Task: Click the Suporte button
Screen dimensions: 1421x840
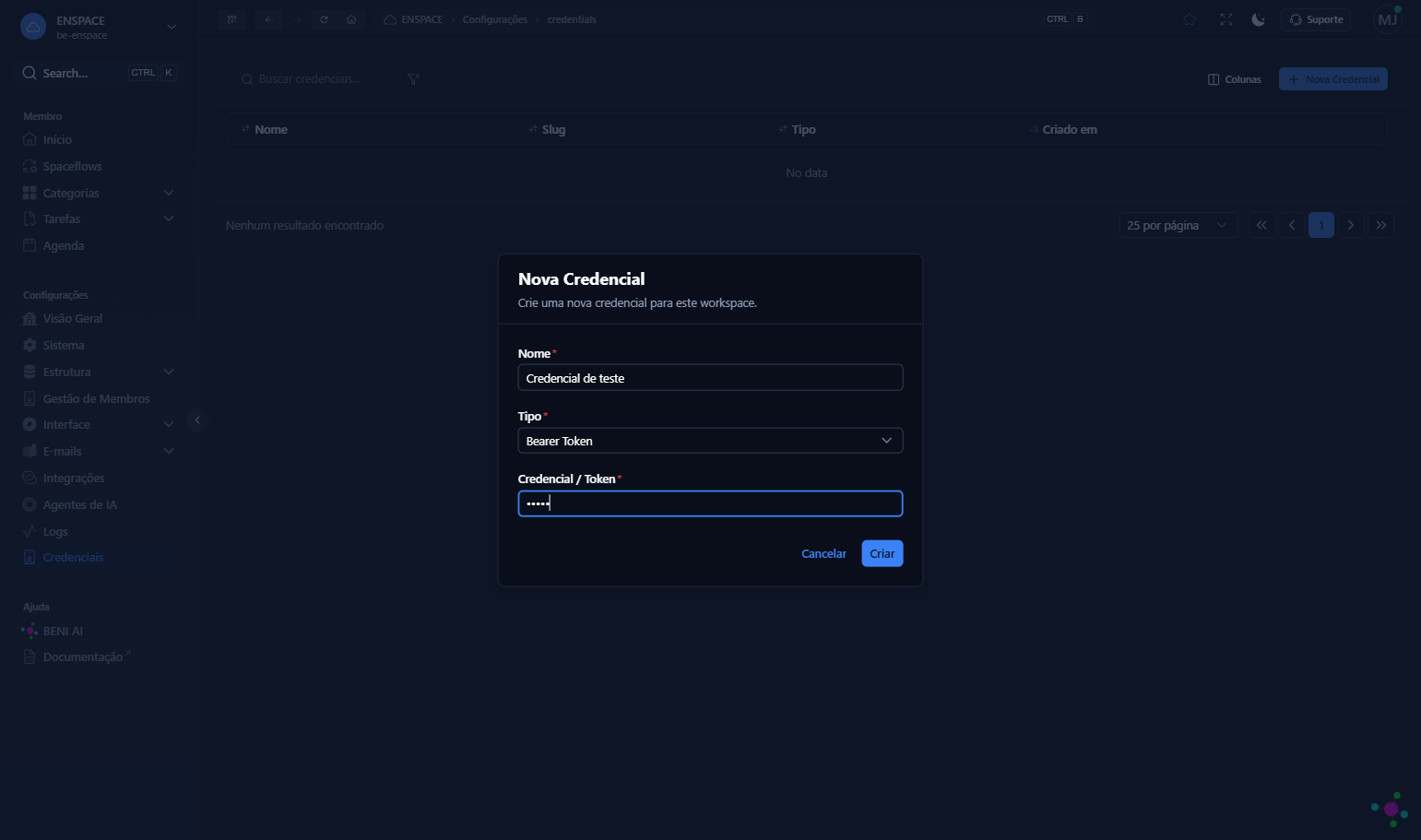Action: [1316, 19]
